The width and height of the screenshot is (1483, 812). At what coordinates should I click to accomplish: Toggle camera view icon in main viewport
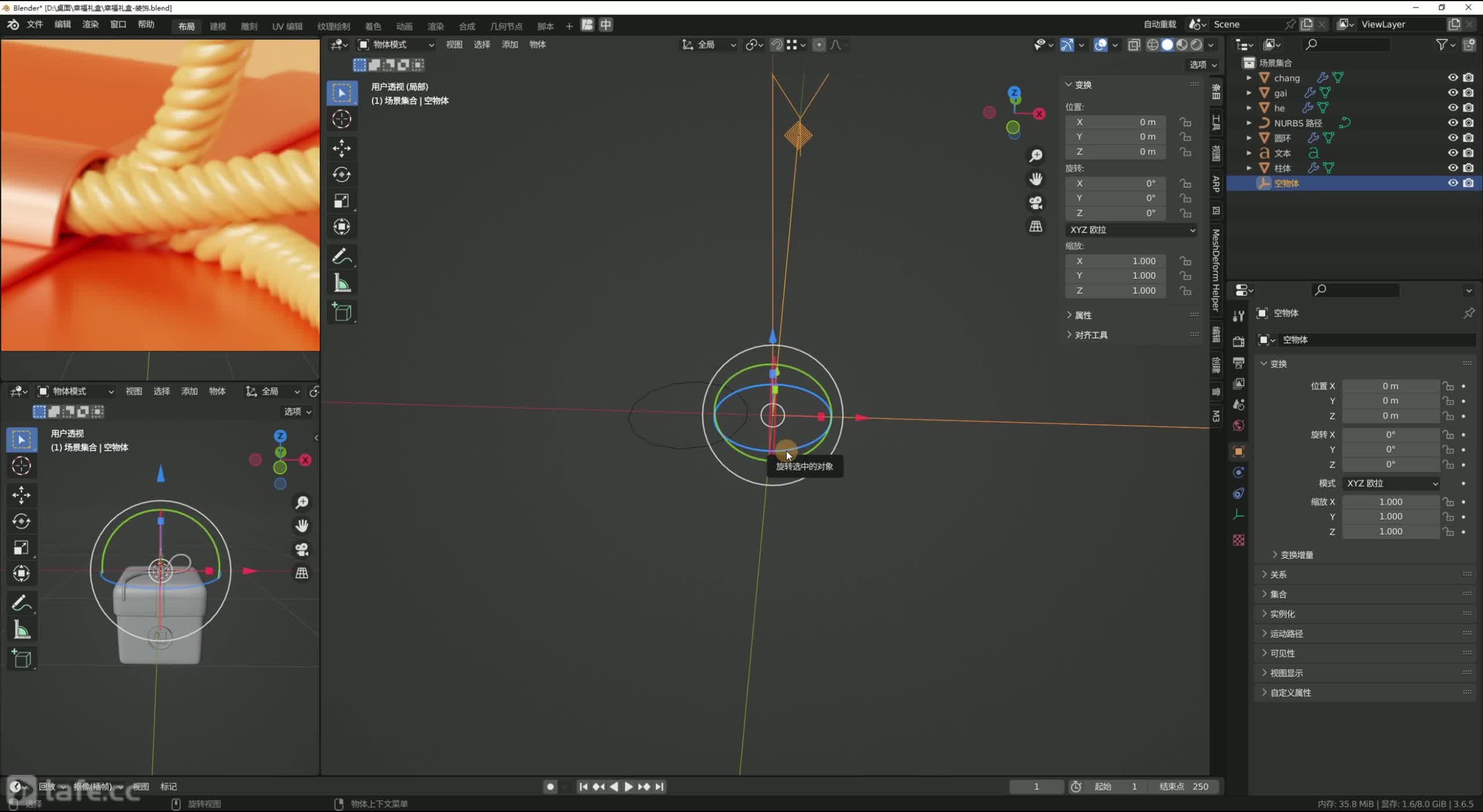[1036, 203]
